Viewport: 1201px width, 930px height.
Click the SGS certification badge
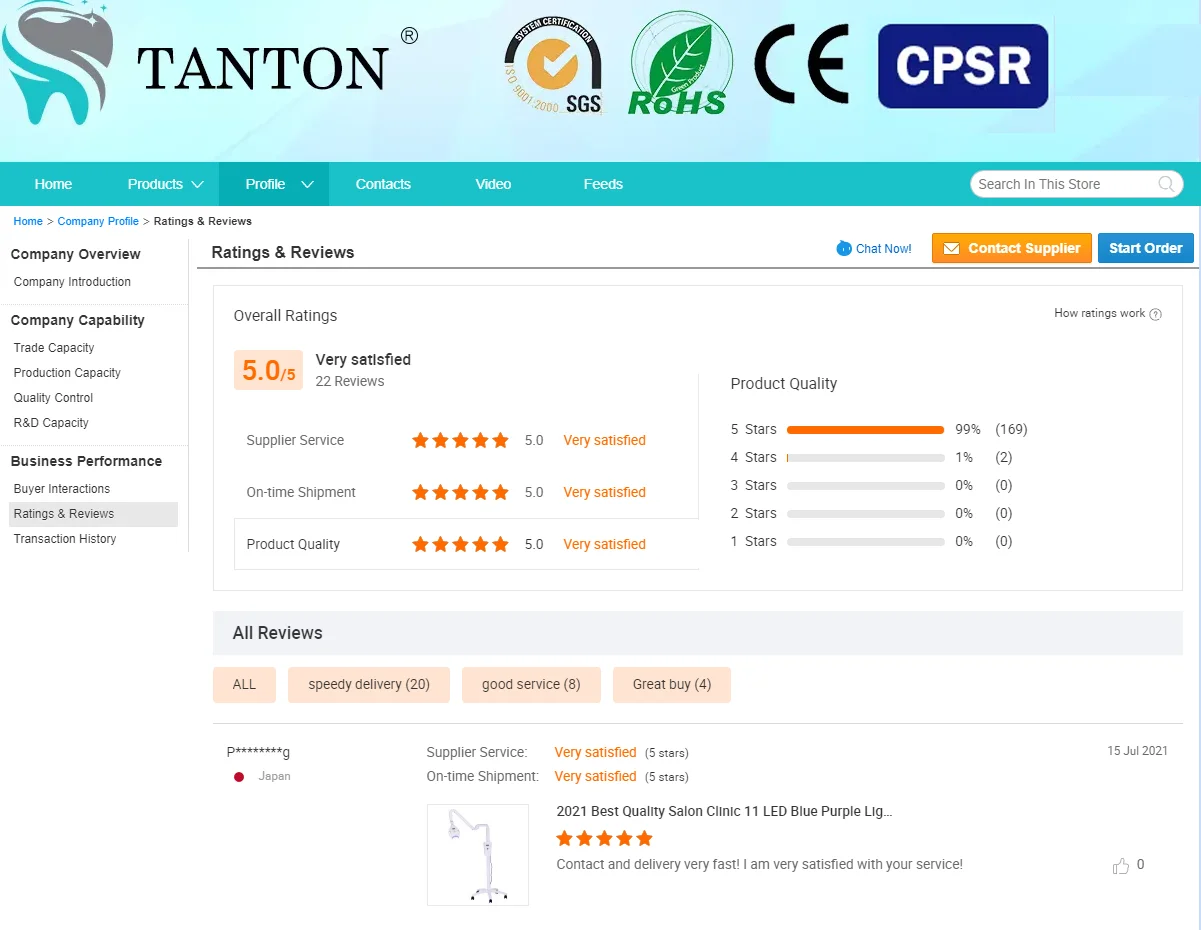[553, 65]
